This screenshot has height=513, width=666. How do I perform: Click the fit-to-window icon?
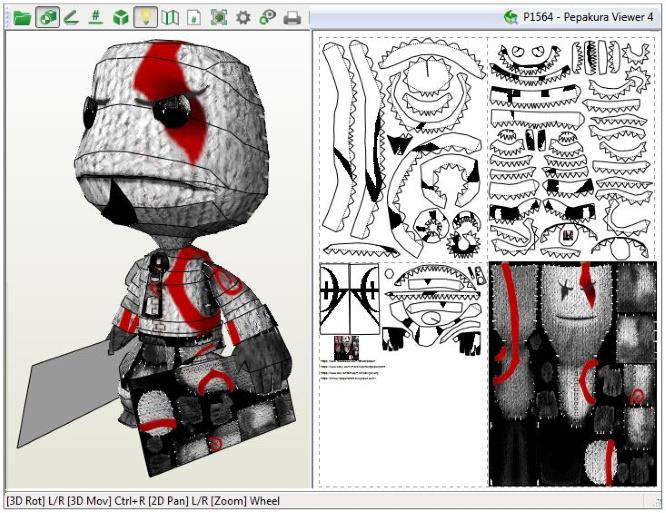coord(219,18)
